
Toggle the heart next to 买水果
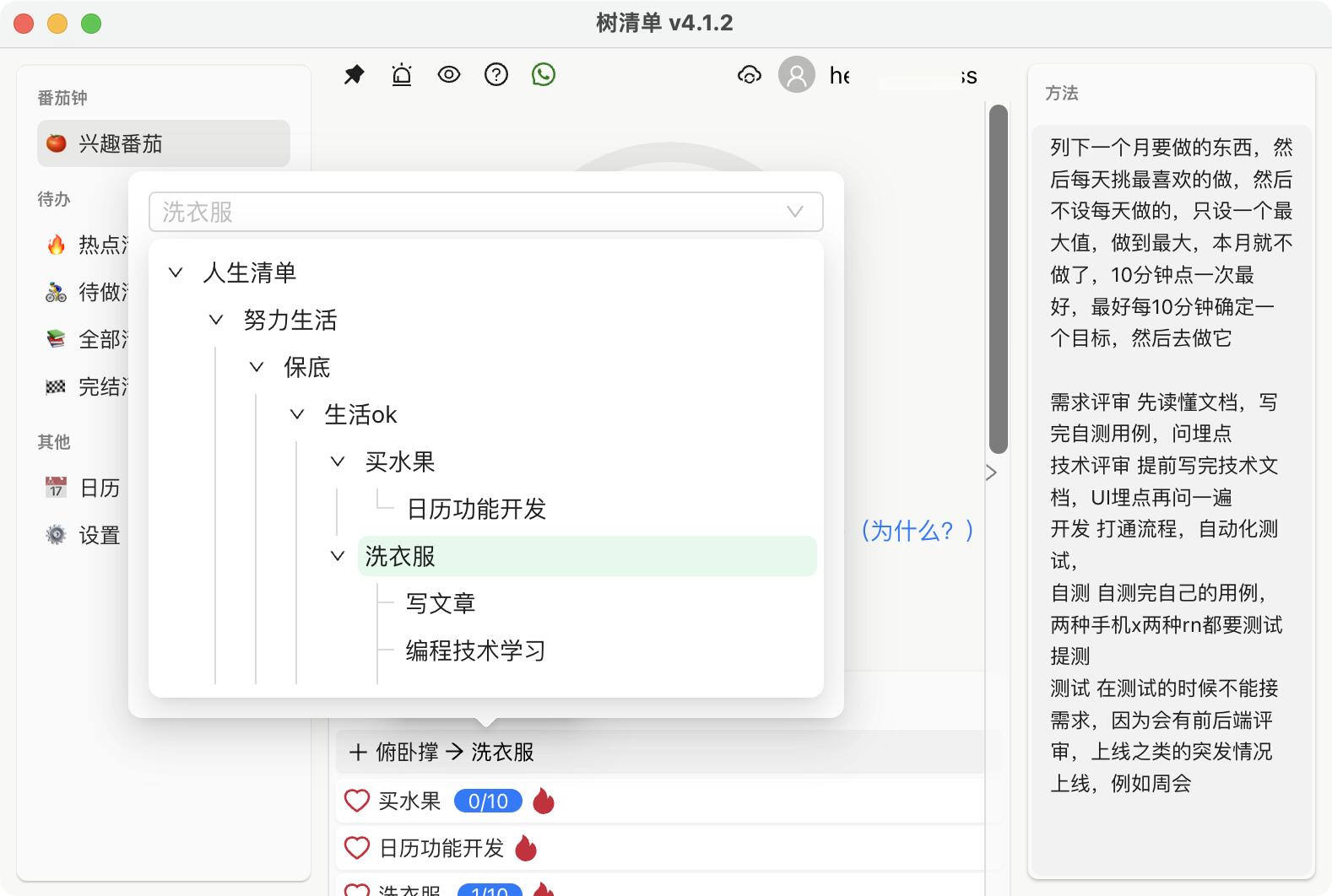(x=357, y=801)
